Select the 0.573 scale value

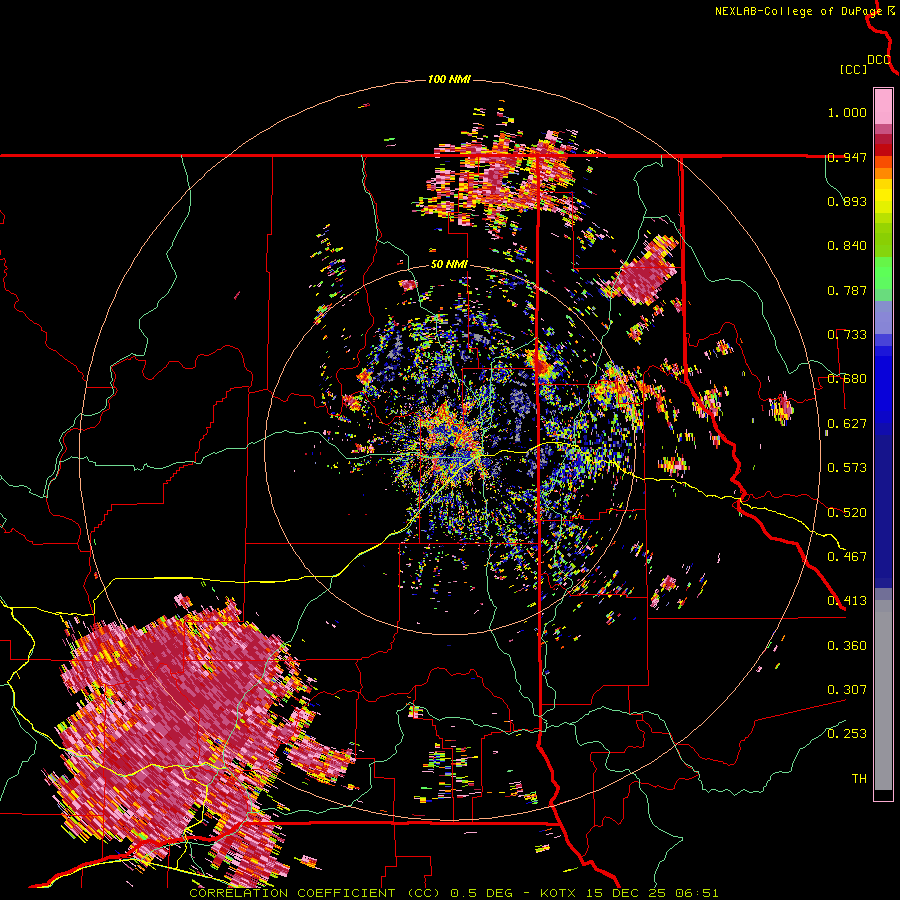(847, 468)
